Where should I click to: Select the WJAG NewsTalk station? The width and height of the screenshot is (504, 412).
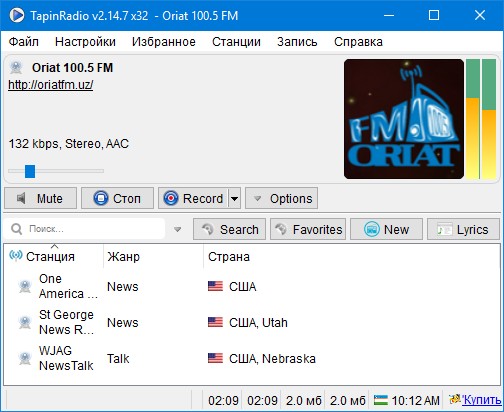click(x=252, y=358)
